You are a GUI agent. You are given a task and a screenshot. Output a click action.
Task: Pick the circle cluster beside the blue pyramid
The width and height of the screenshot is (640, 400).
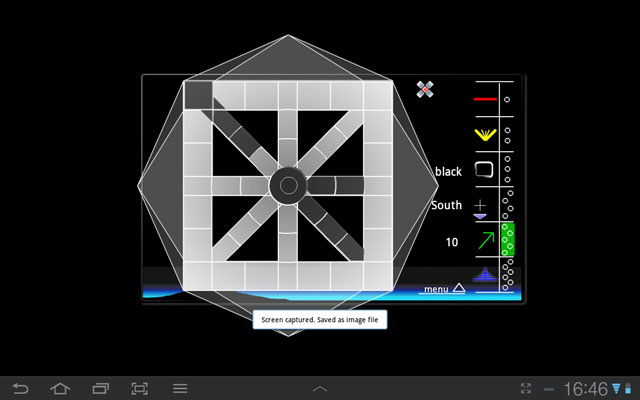(x=508, y=274)
